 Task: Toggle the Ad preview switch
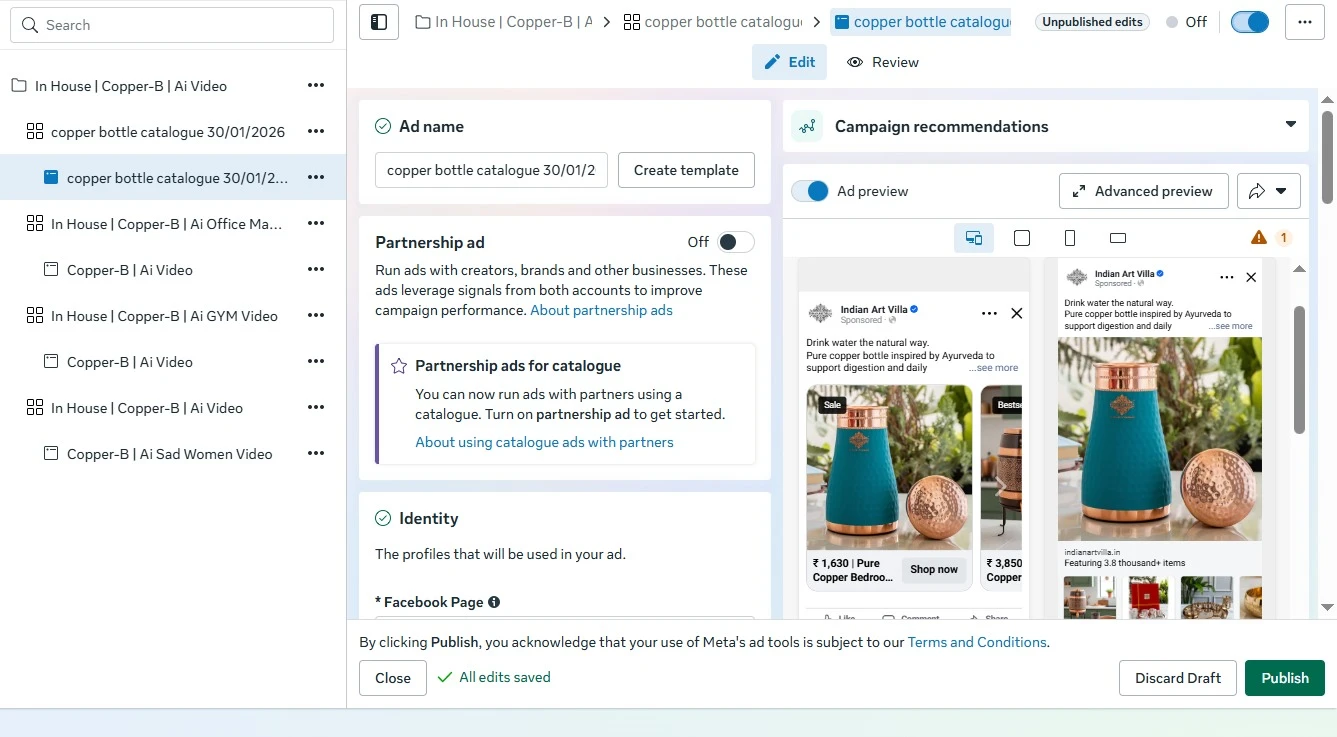(810, 191)
